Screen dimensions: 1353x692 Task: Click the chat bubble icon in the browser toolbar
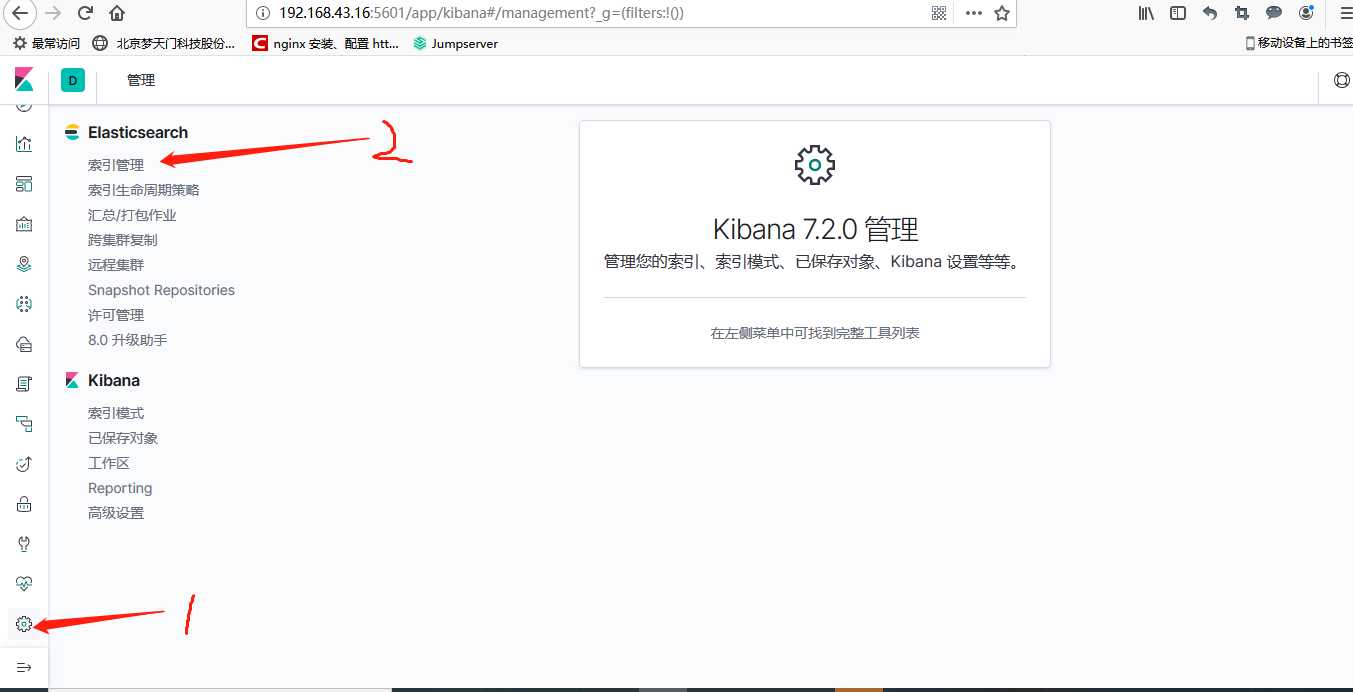coord(1274,13)
